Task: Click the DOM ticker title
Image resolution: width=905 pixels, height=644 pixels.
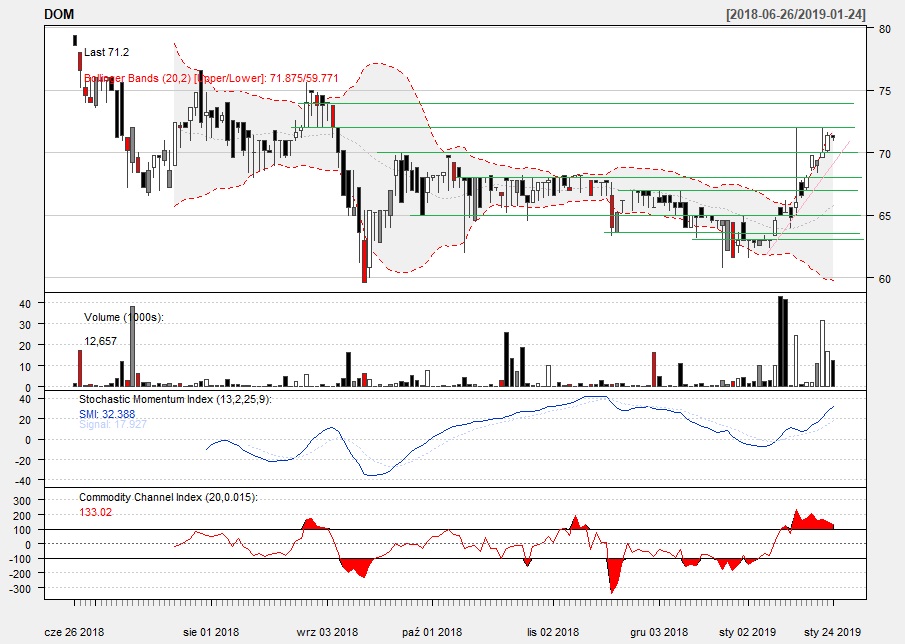Action: click(59, 14)
